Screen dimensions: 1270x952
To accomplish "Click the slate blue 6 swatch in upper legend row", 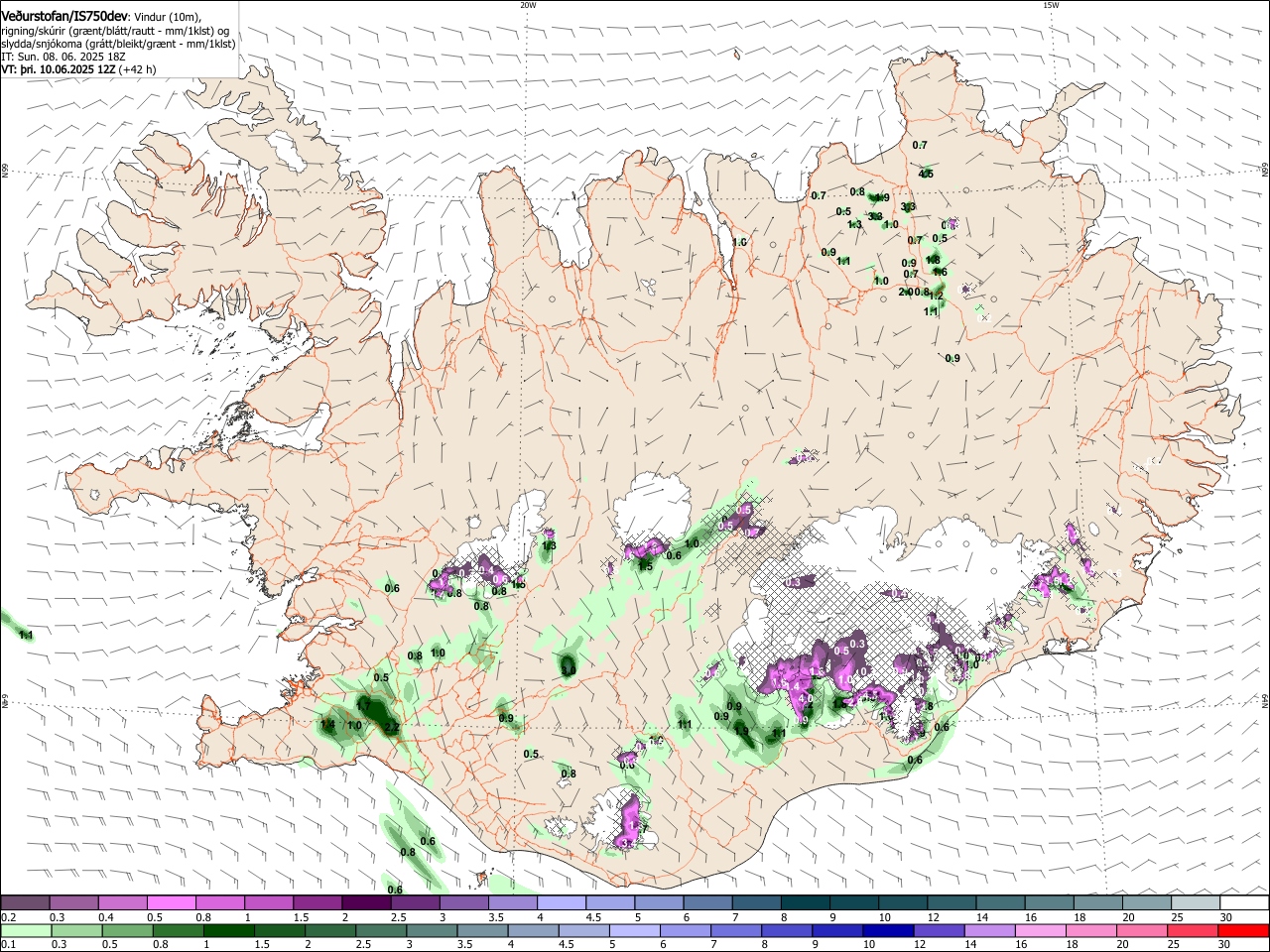I will (706, 902).
